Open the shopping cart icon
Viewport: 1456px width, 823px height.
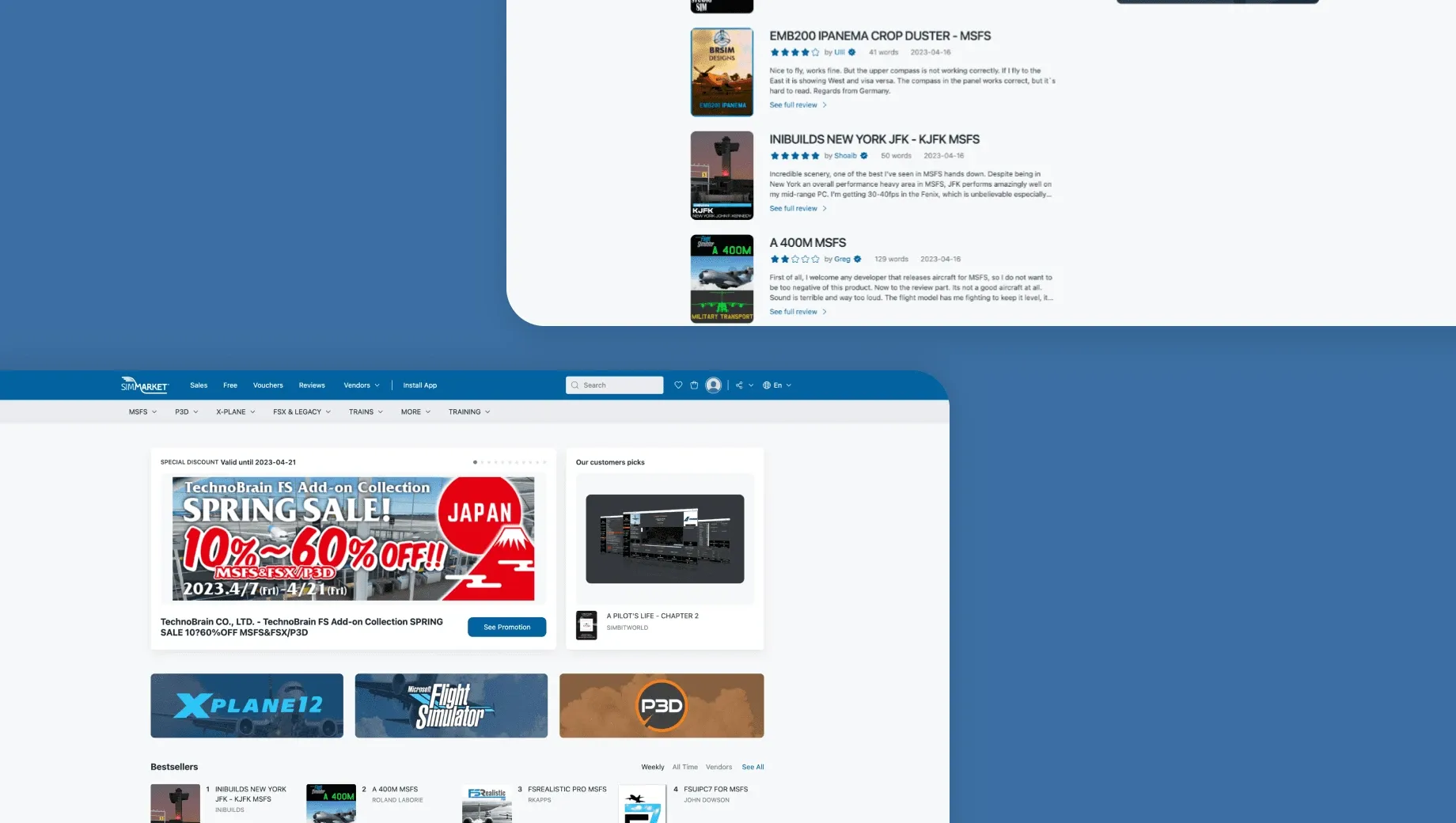pos(694,385)
